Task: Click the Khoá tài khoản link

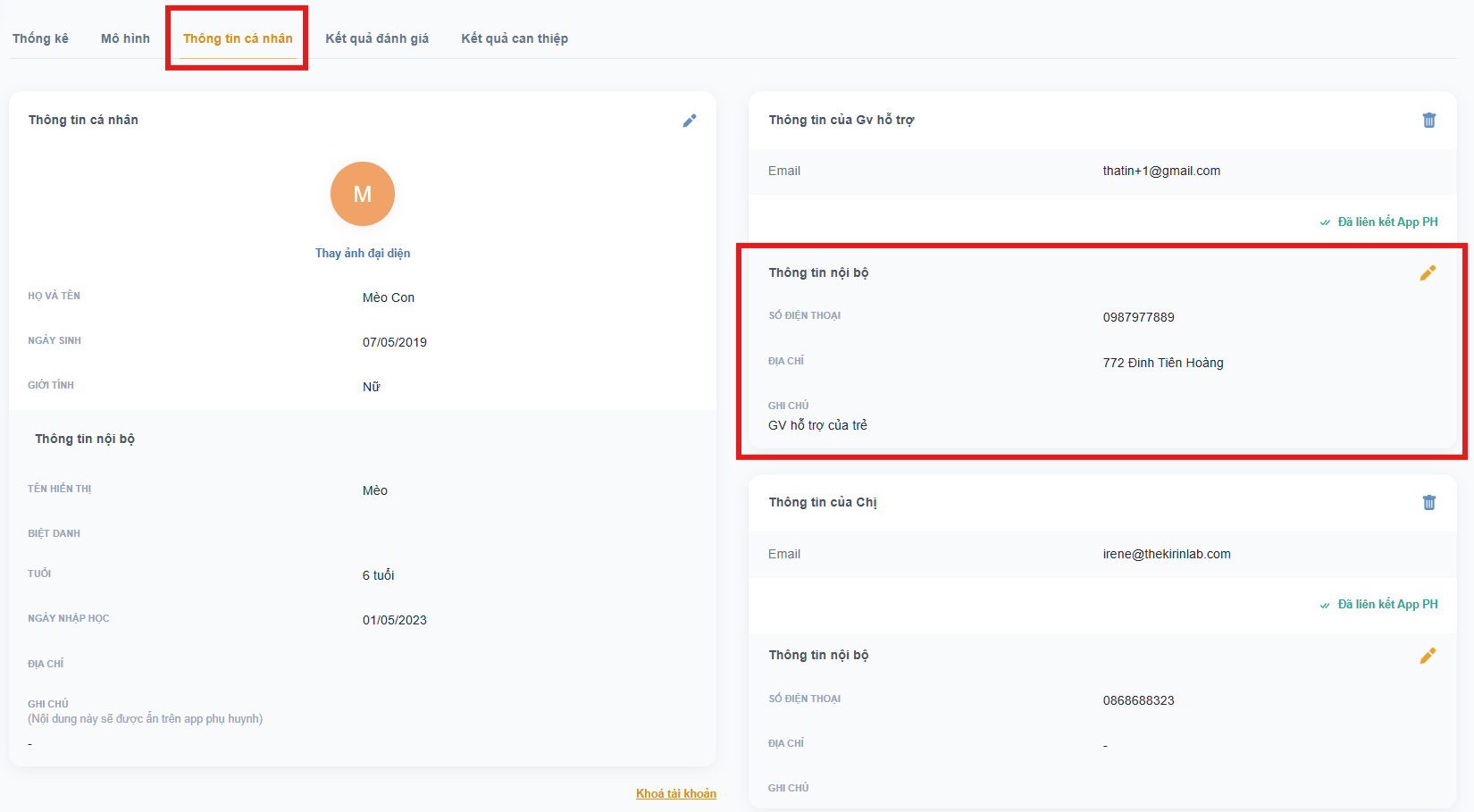Action: tap(675, 793)
